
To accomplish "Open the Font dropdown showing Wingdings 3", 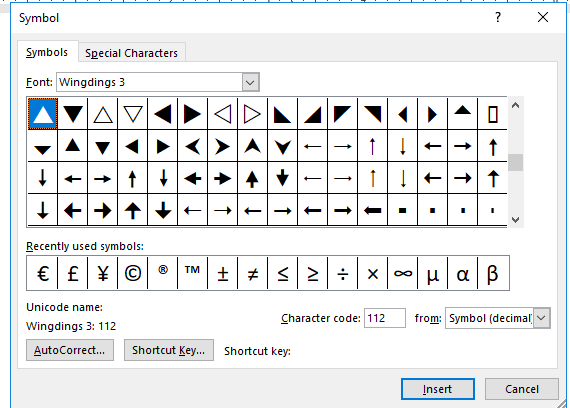I will click(250, 82).
